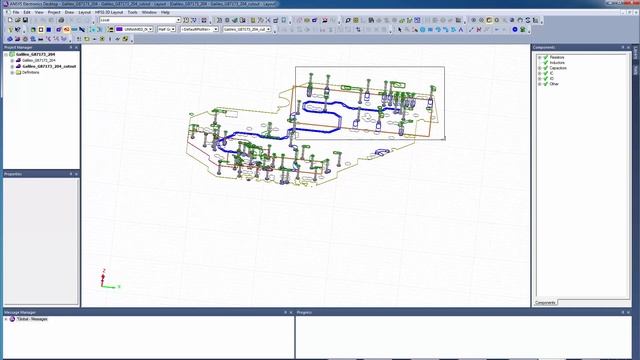The width and height of the screenshot is (640, 360).
Task: Open the vertical Layers tab on right edge
Action: pyautogui.click(x=636, y=53)
